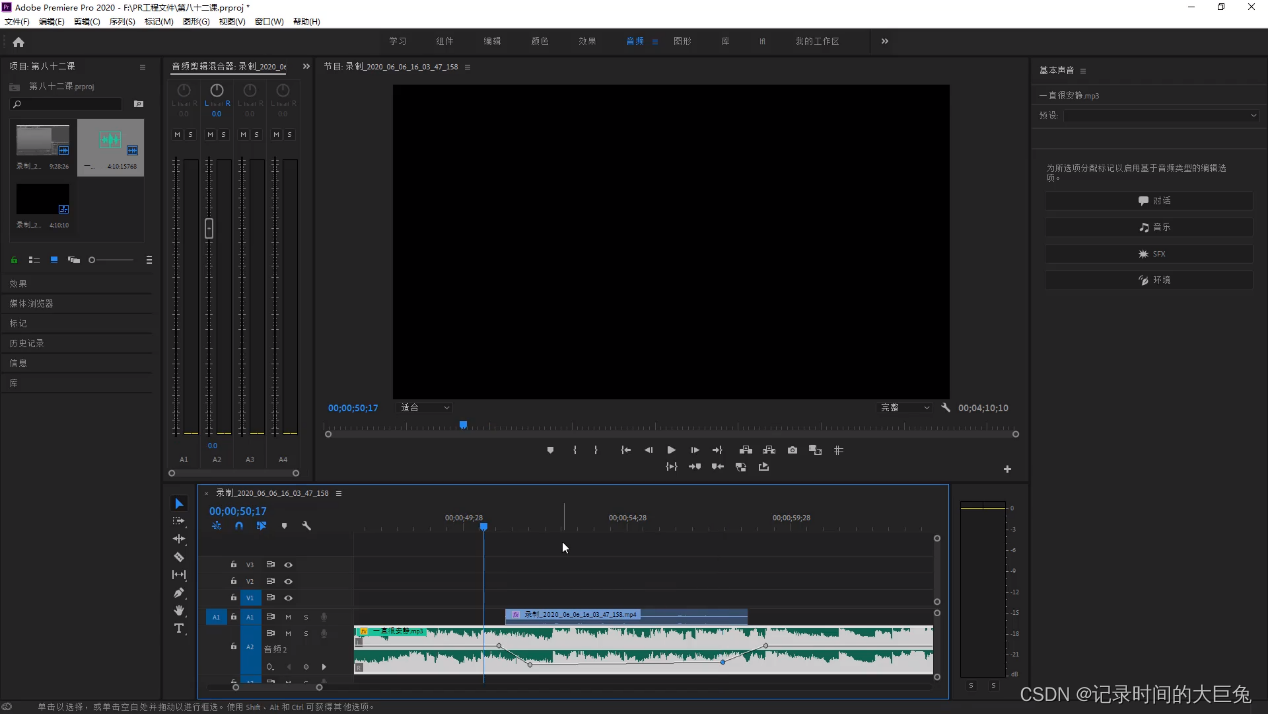Mute A2 channel in audio mixer
The height and width of the screenshot is (714, 1268).
point(210,135)
